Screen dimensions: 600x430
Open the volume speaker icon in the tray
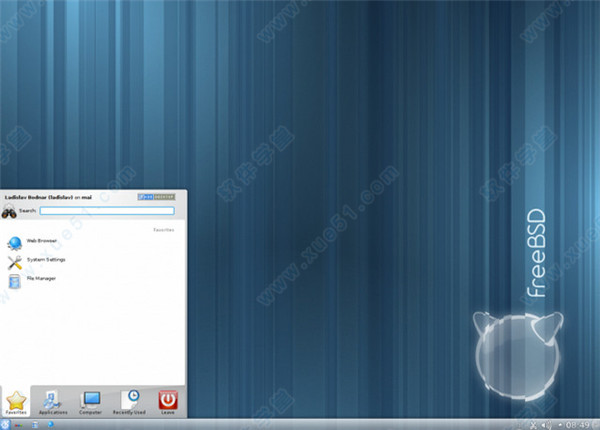coord(546,425)
